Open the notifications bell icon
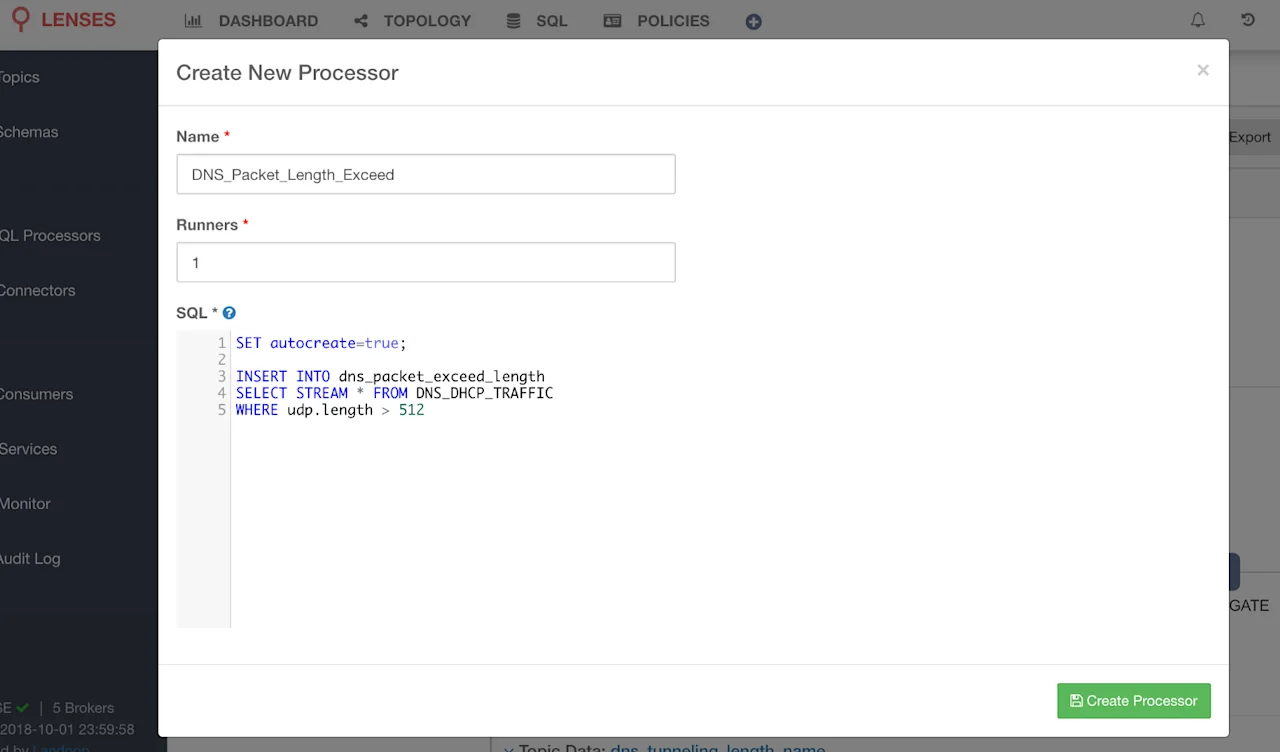This screenshot has height=752, width=1280. click(x=1198, y=20)
